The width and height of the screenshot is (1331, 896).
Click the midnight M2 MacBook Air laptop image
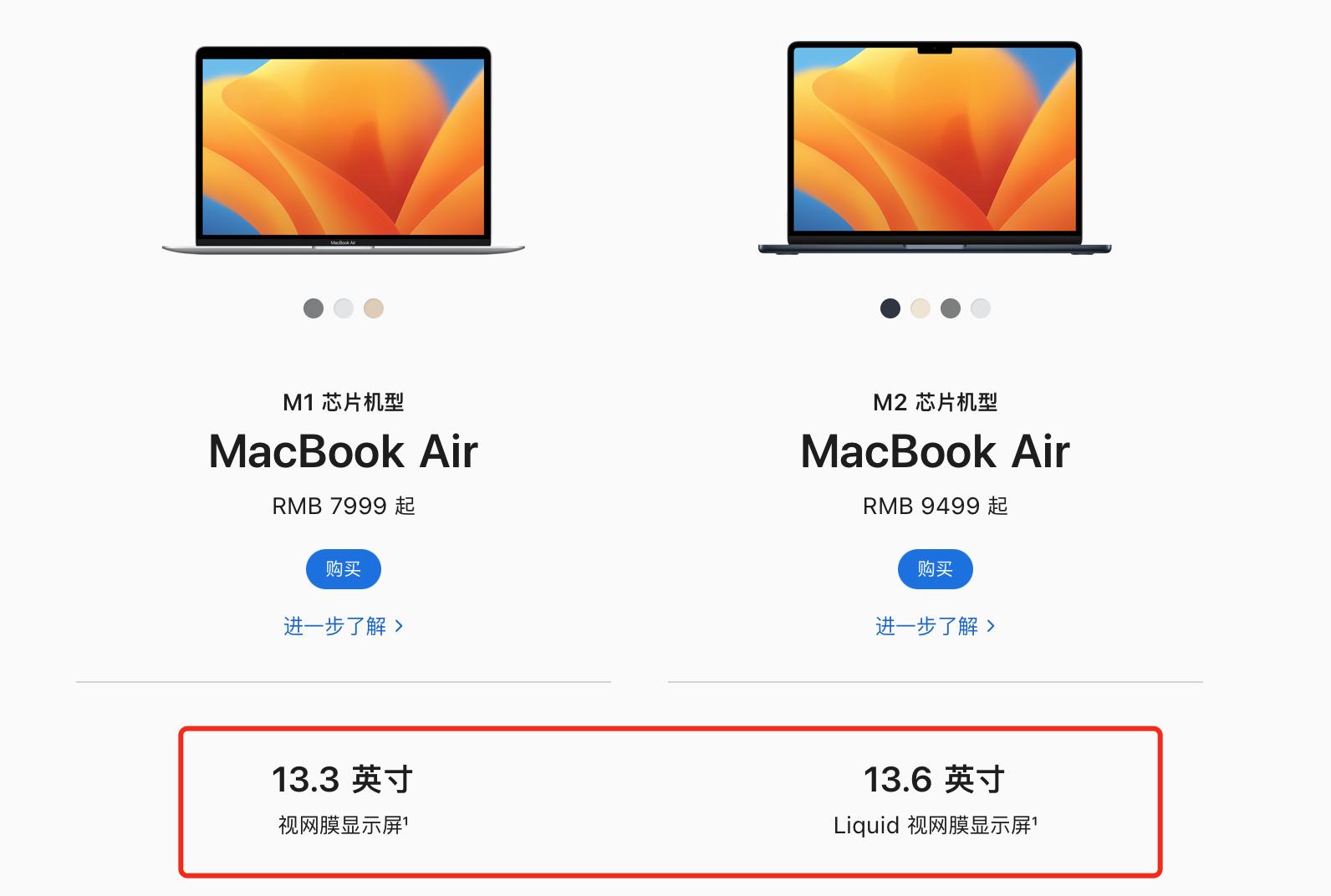coord(935,148)
